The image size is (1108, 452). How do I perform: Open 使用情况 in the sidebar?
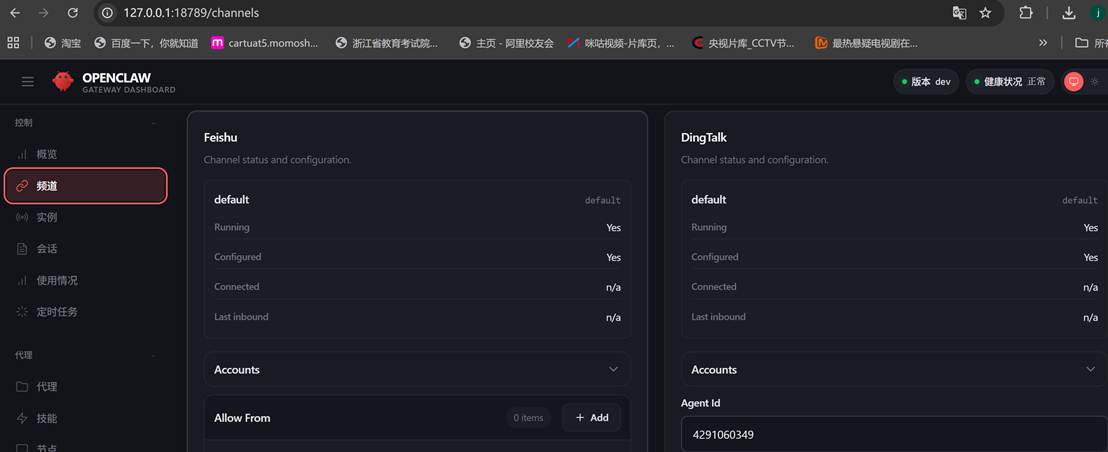click(85, 280)
